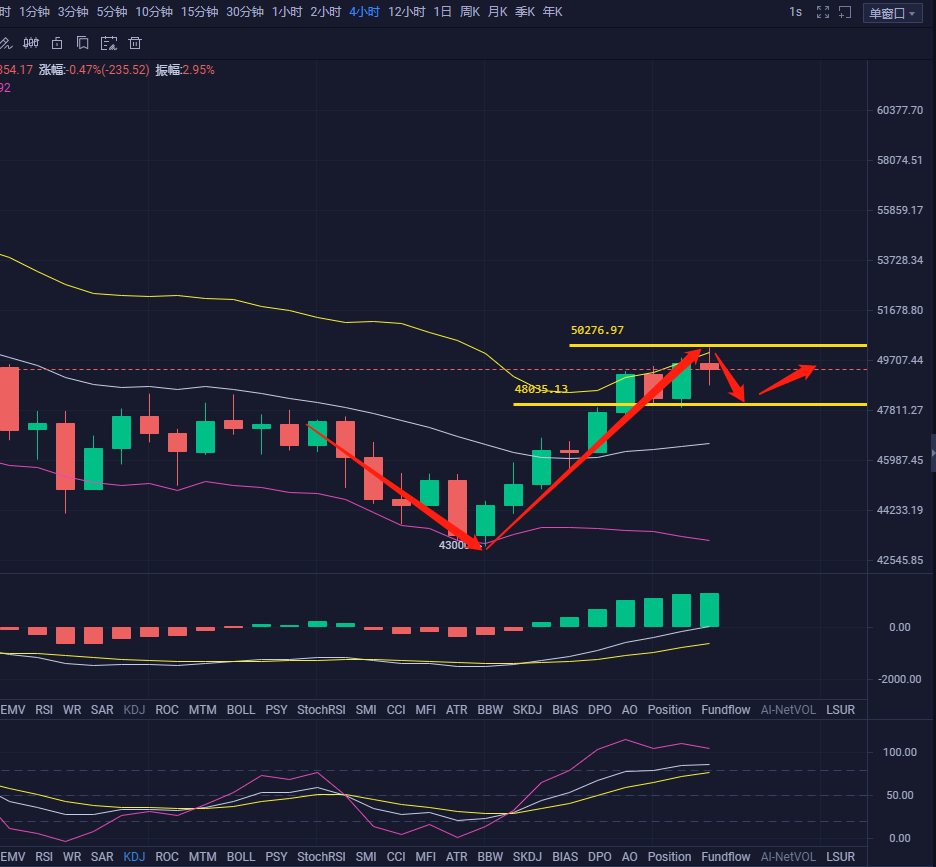This screenshot has height=867, width=936.
Task: Select SKDJ in the bottom indicator row
Action: click(527, 857)
